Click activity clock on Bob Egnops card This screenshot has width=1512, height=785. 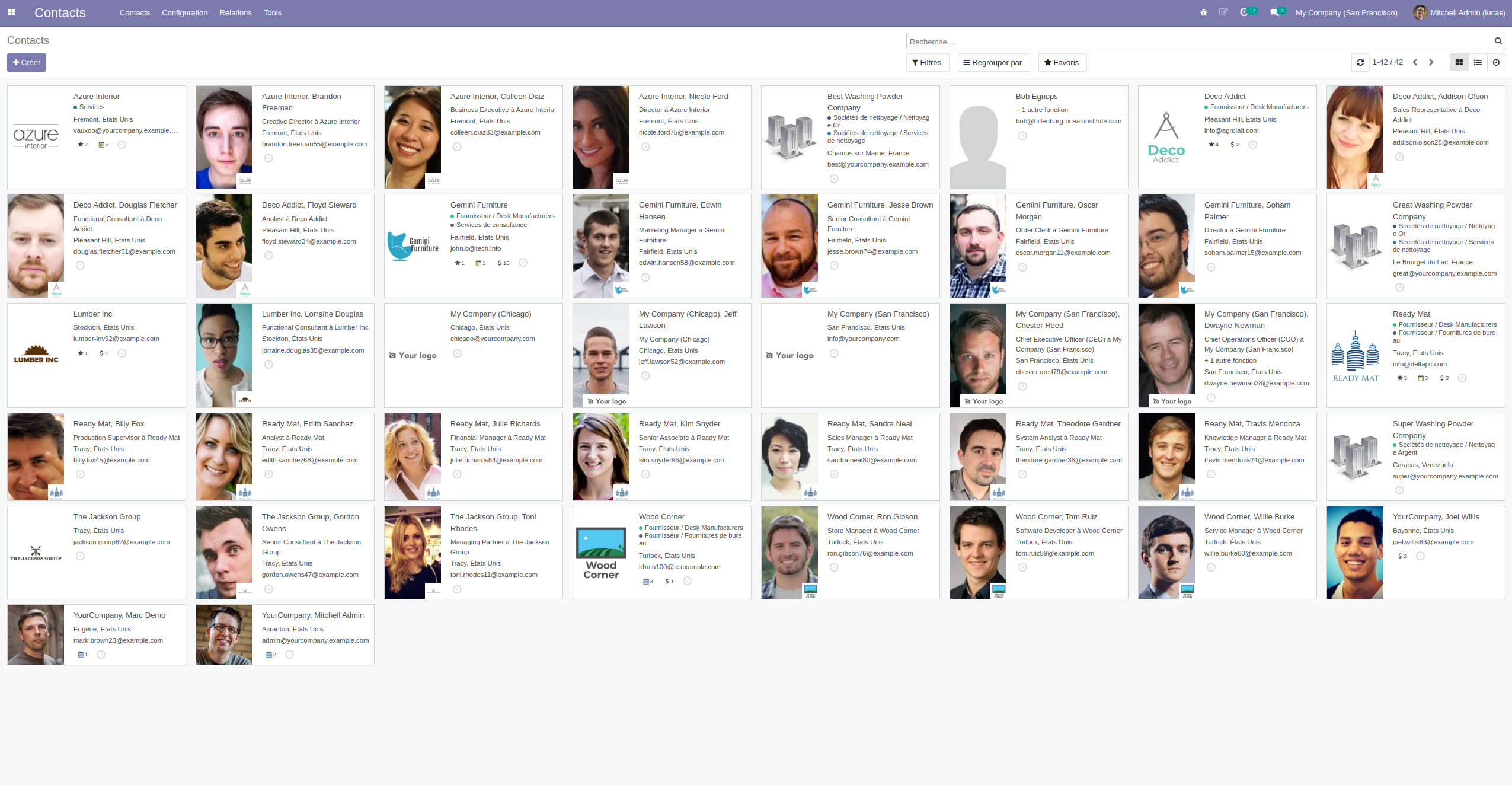tap(1022, 136)
